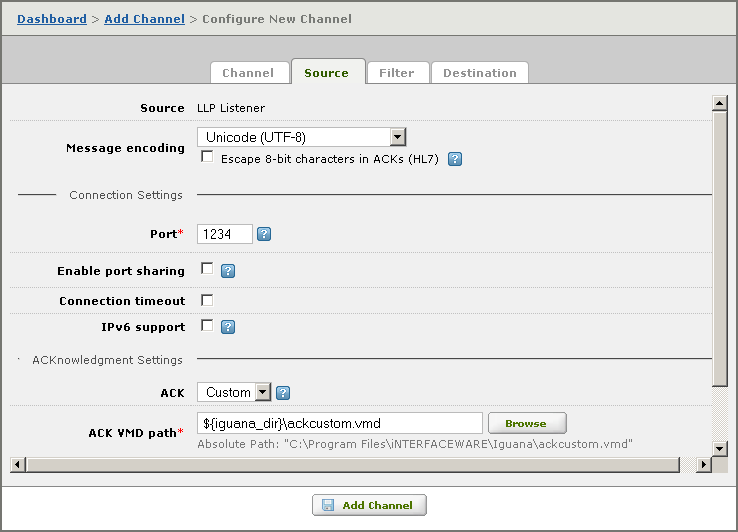Viewport: 738px width, 532px height.
Task: Open the Destination tab
Action: (x=480, y=73)
